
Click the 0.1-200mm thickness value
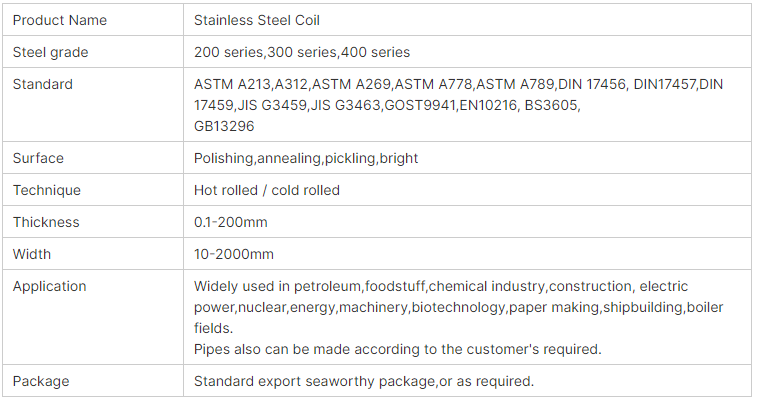[x=230, y=222]
